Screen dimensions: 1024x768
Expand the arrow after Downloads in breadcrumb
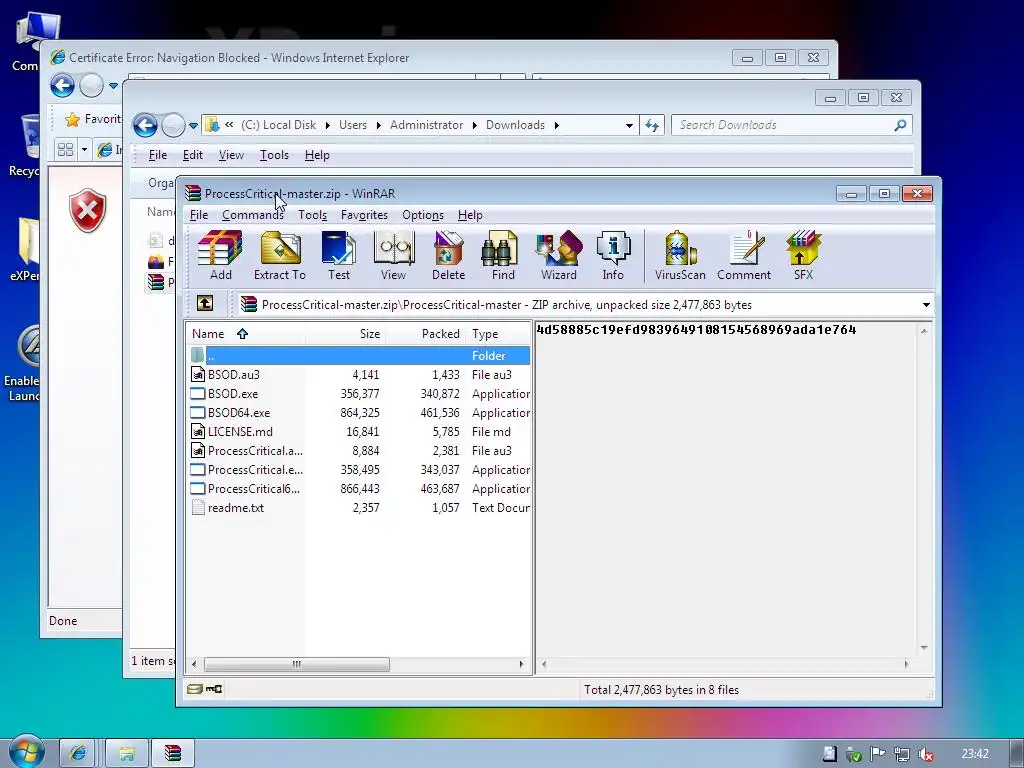pyautogui.click(x=556, y=125)
